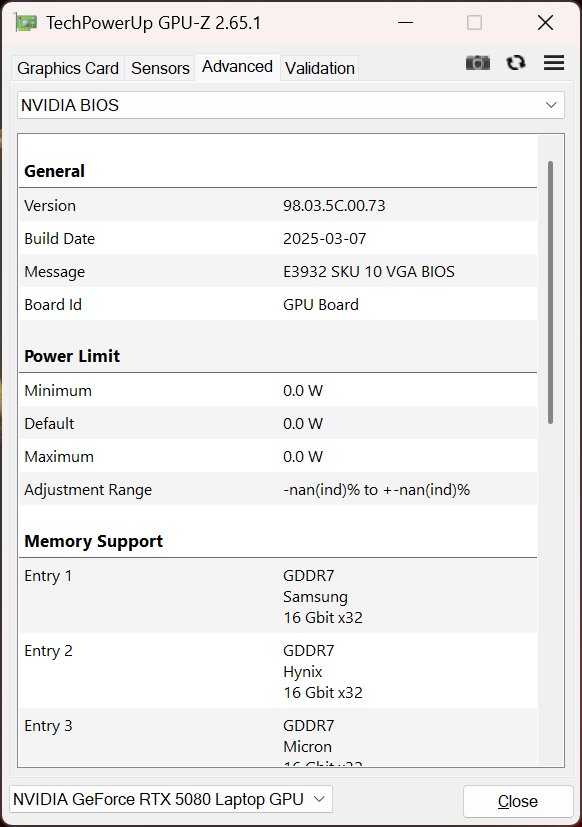582x827 pixels.
Task: Click the chevron arrow of NVIDIA BIOS combo box
Action: 551,105
